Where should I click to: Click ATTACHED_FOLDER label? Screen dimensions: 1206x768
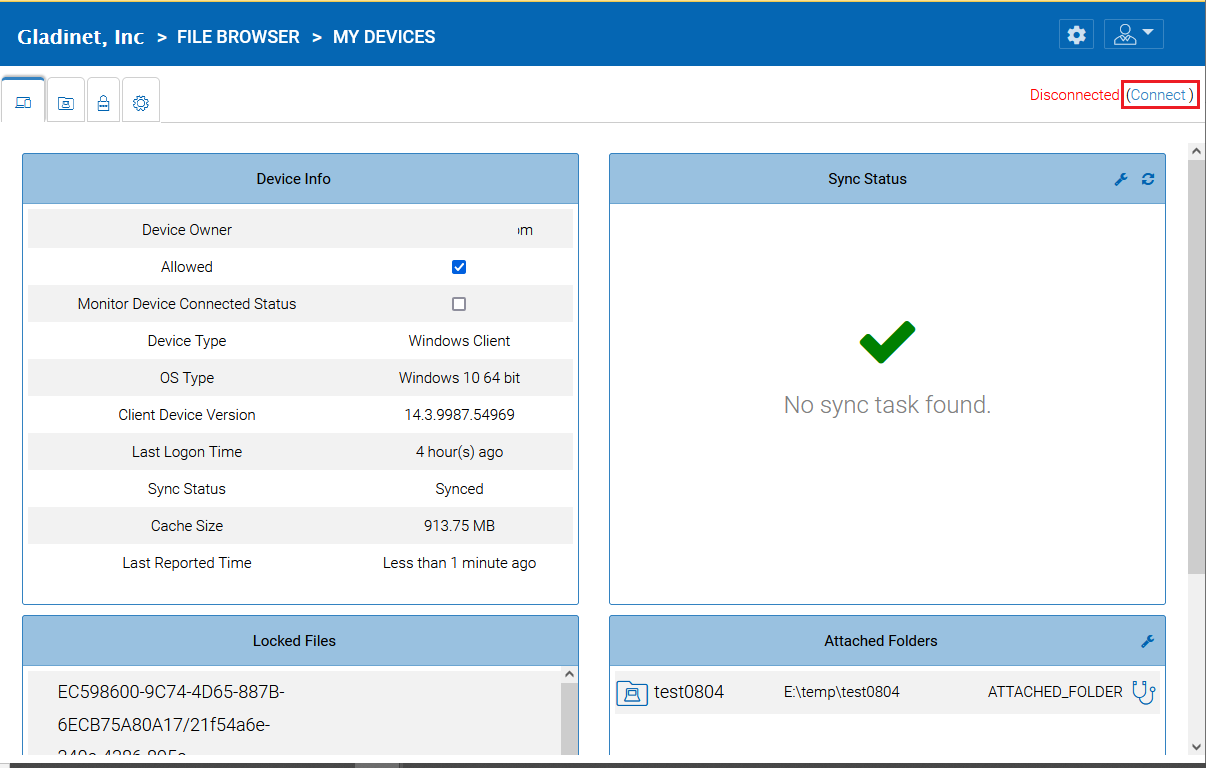click(x=1055, y=692)
